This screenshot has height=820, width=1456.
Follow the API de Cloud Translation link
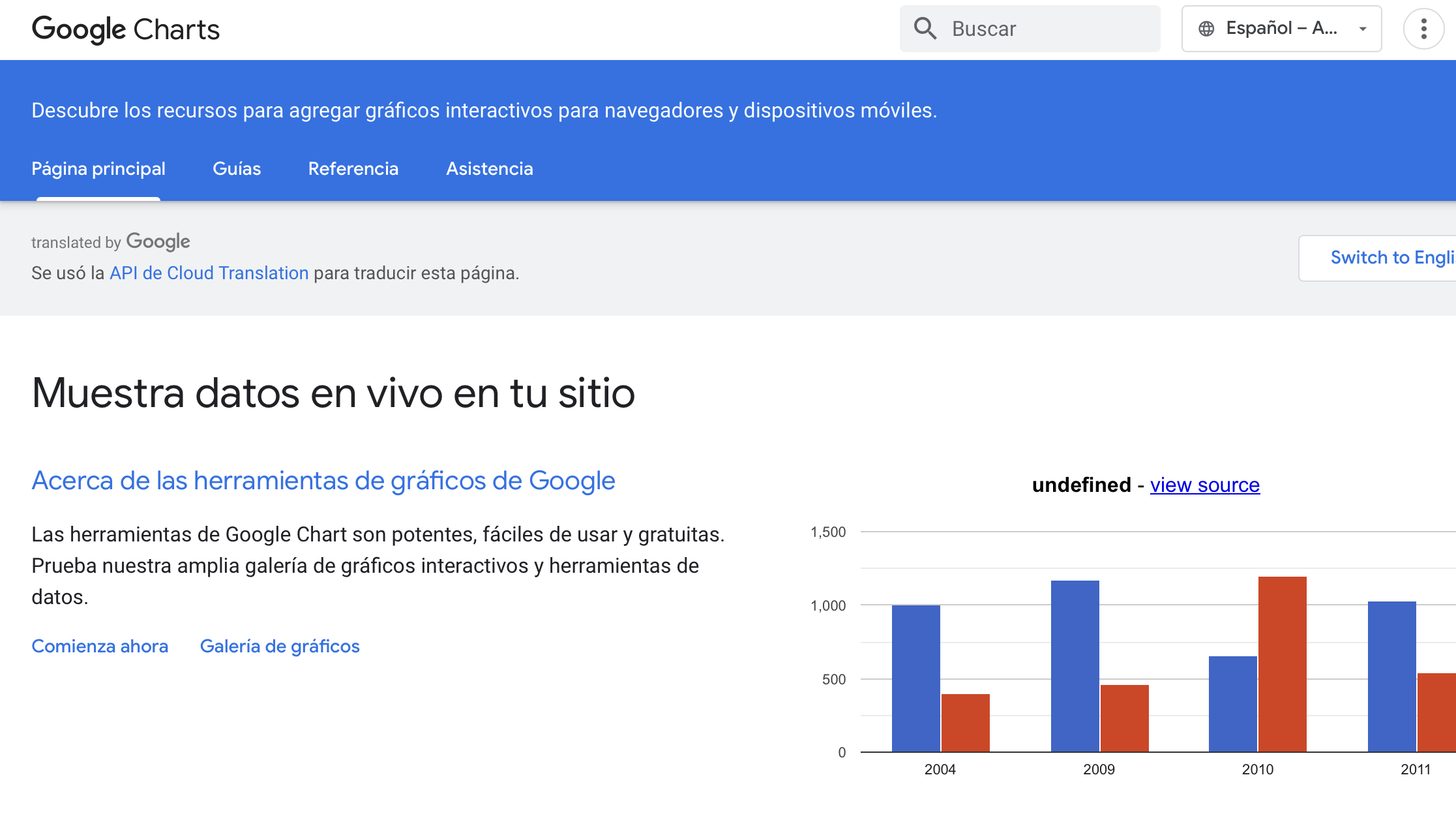[x=209, y=273]
